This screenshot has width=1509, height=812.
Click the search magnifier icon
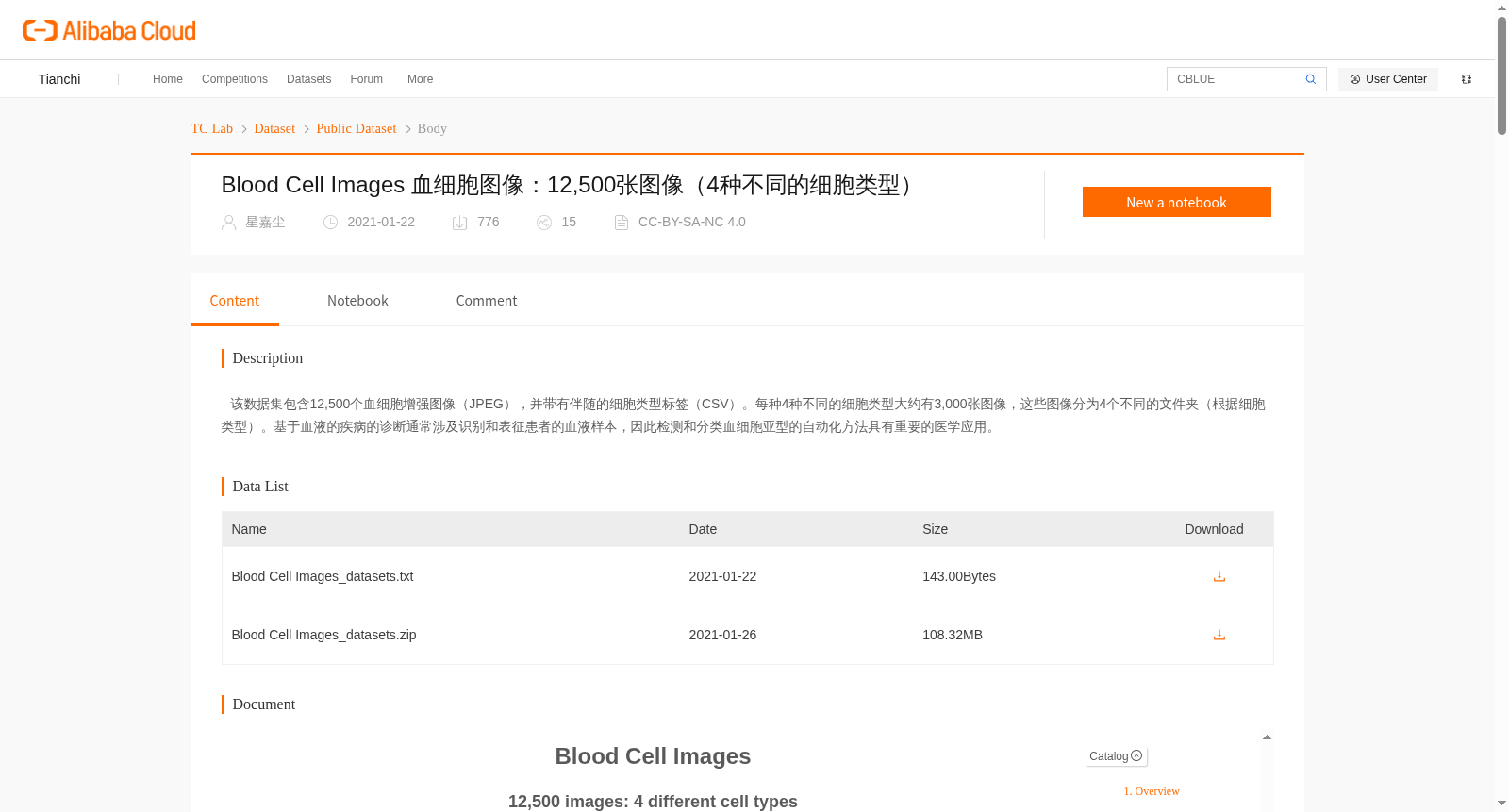pos(1310,79)
